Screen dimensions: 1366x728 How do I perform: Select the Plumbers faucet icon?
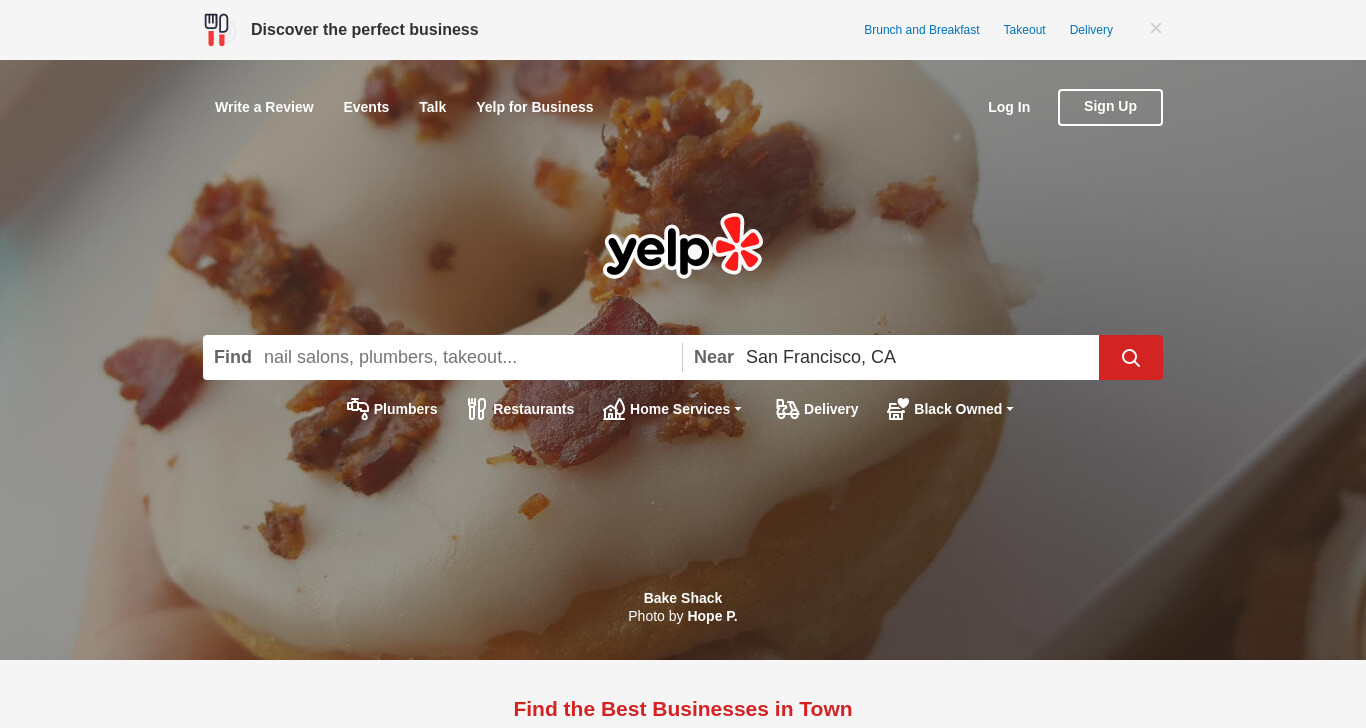click(x=358, y=409)
